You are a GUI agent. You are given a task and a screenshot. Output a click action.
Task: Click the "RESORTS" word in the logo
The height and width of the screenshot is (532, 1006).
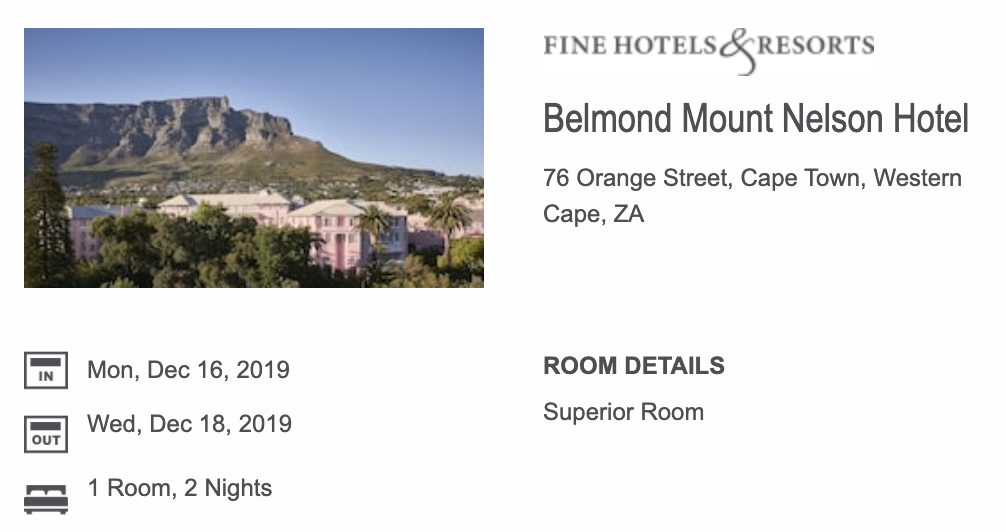point(816,45)
